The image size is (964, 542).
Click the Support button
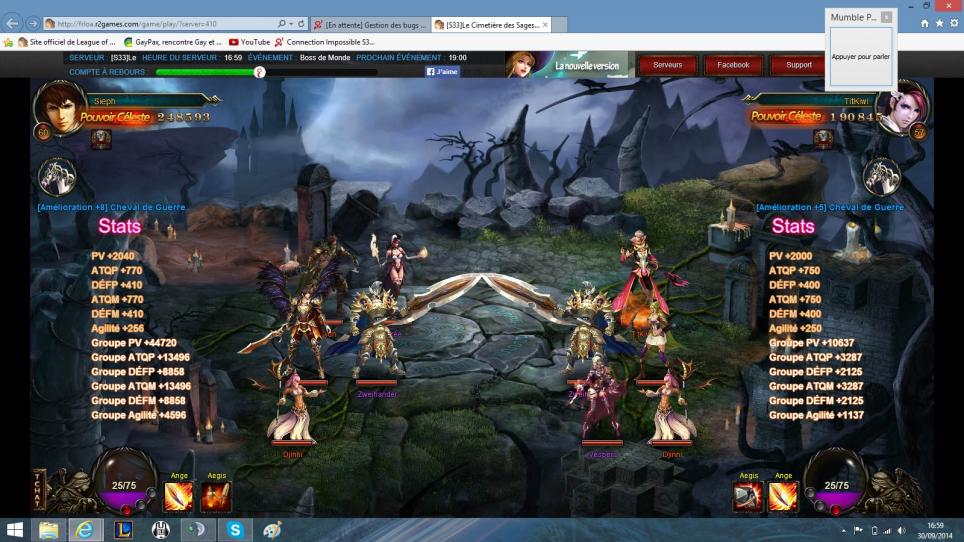coord(799,65)
